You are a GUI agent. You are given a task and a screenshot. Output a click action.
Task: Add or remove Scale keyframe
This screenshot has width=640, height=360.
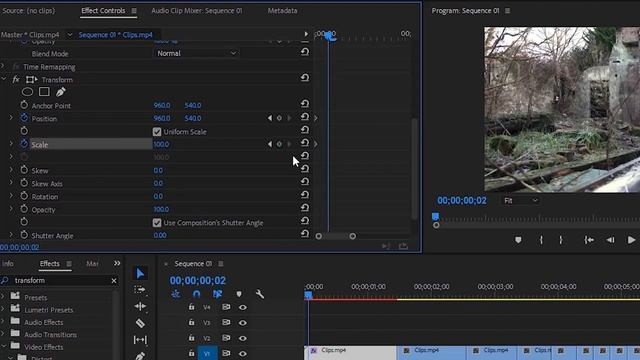pos(279,144)
